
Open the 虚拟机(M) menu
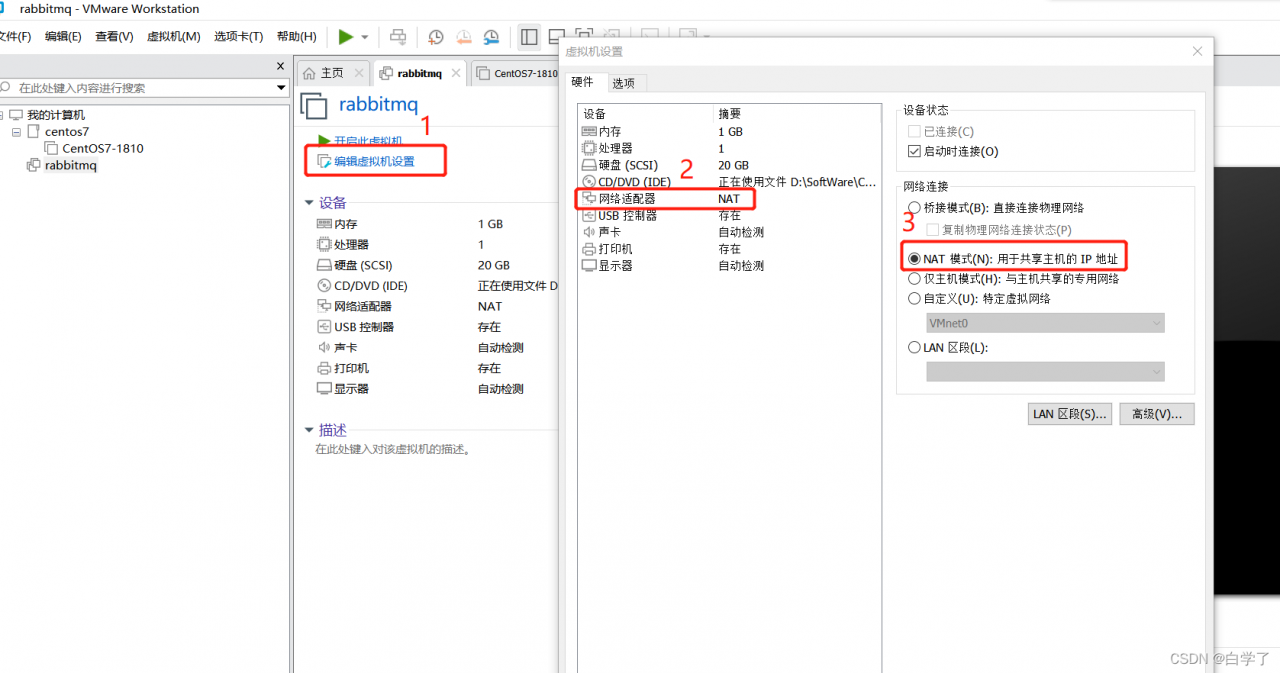point(173,37)
